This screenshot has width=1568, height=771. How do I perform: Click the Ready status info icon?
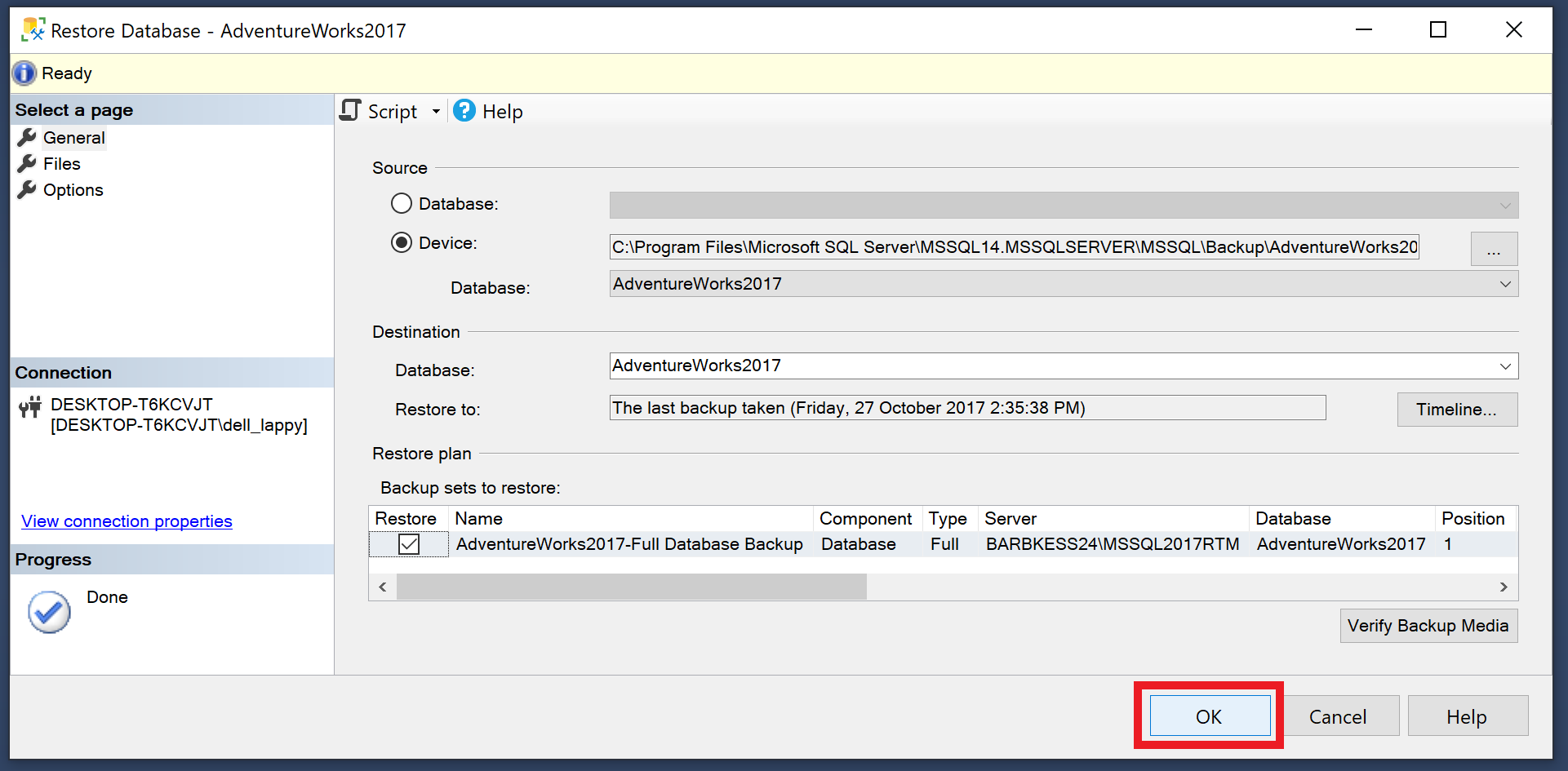(24, 73)
